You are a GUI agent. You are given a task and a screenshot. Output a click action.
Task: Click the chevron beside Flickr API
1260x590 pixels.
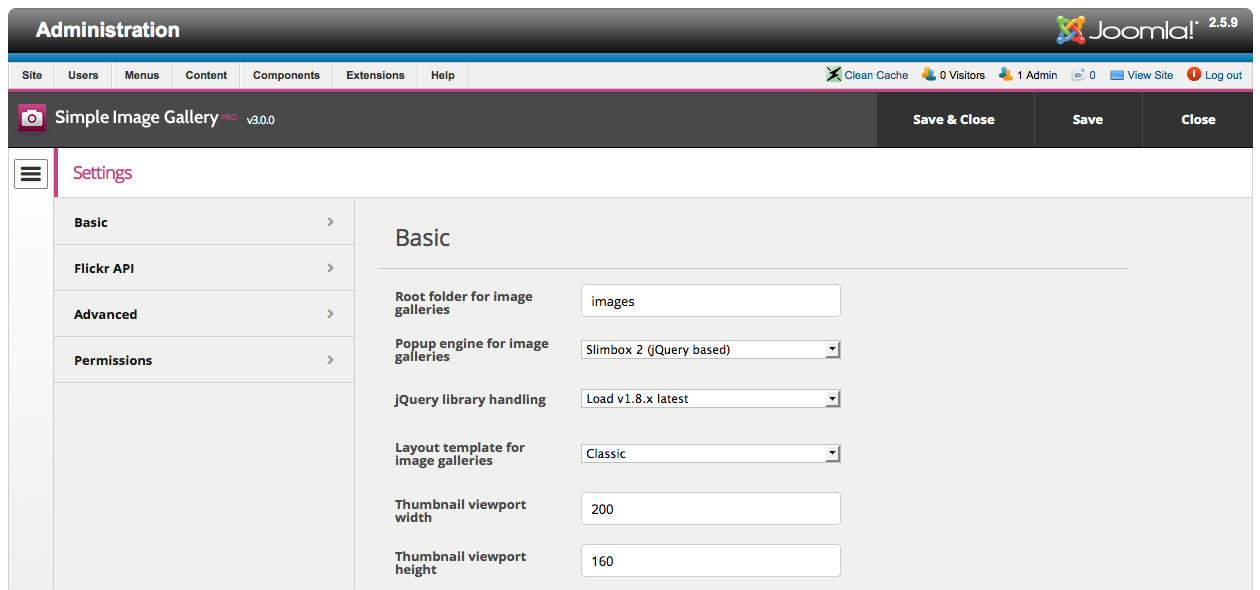click(331, 268)
